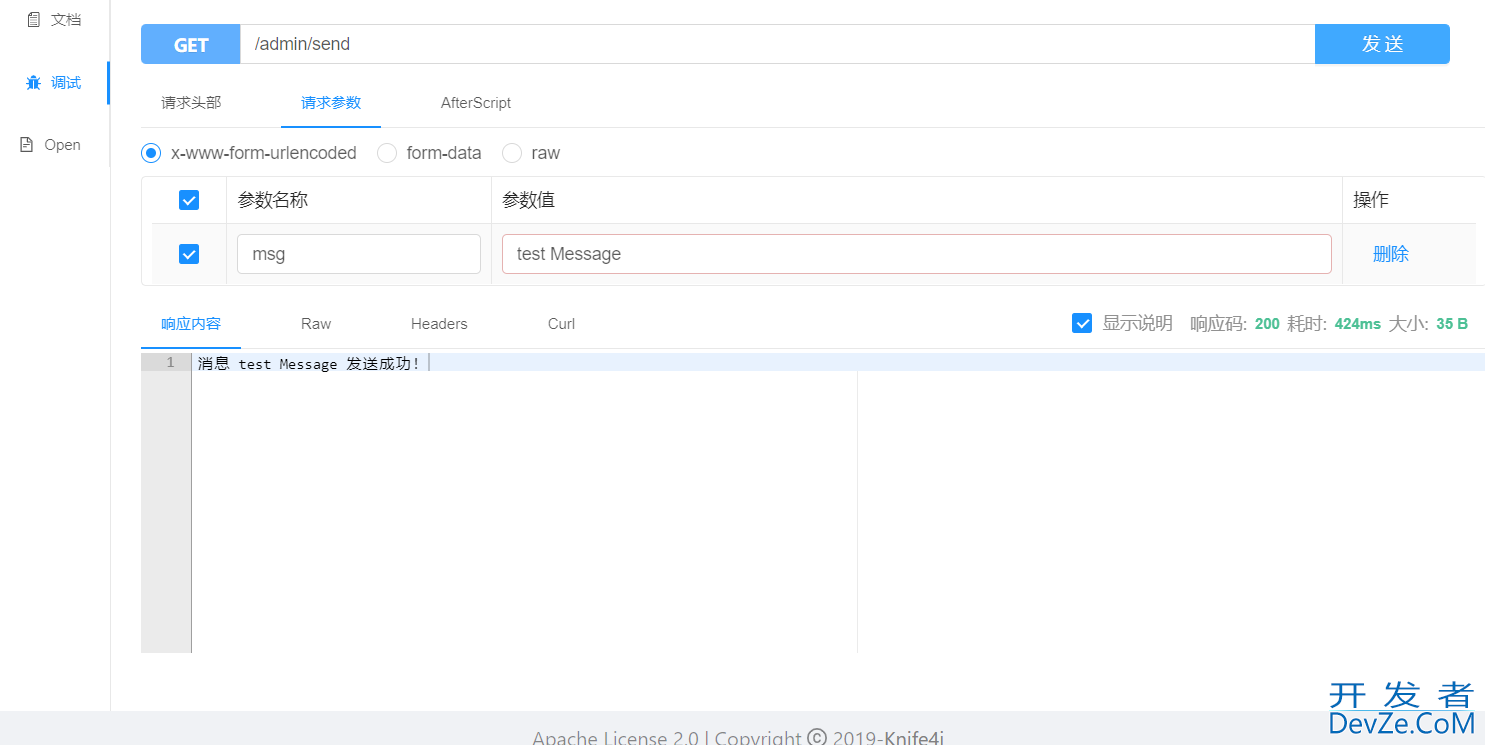Click the 参数值 column header

(x=528, y=200)
